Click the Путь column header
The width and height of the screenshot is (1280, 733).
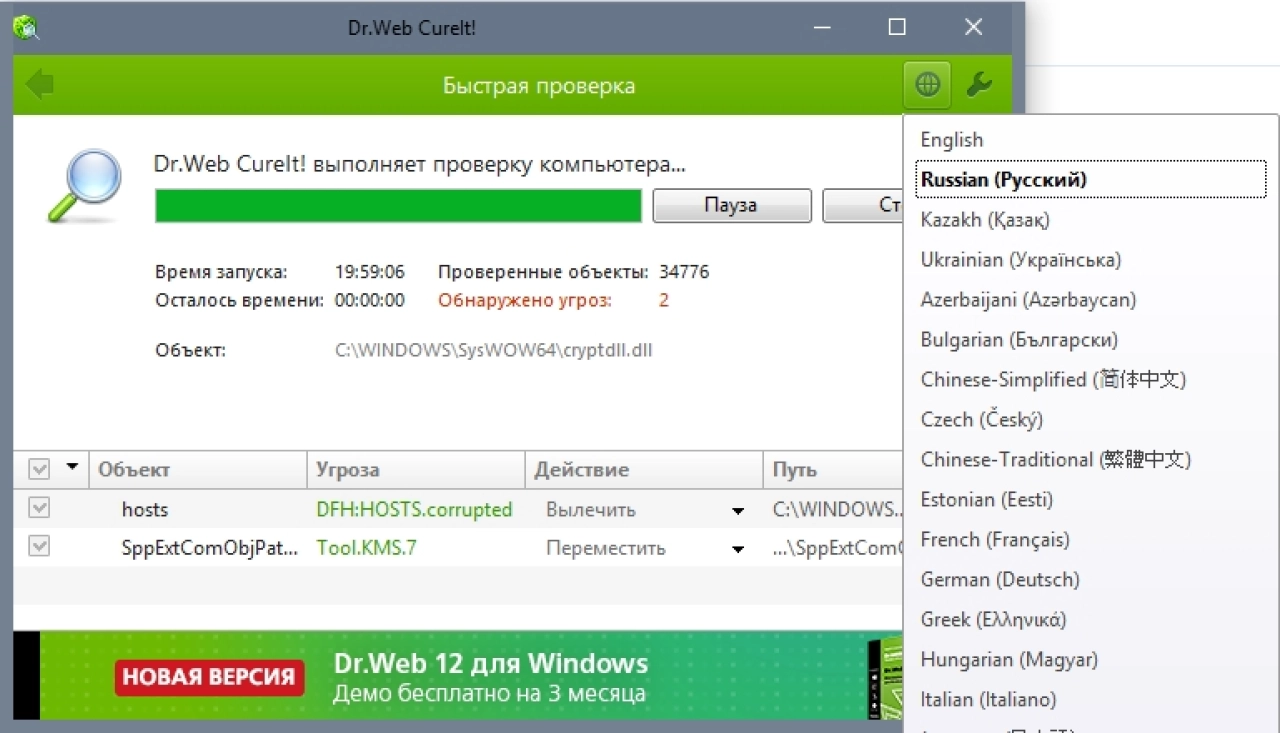(832, 469)
